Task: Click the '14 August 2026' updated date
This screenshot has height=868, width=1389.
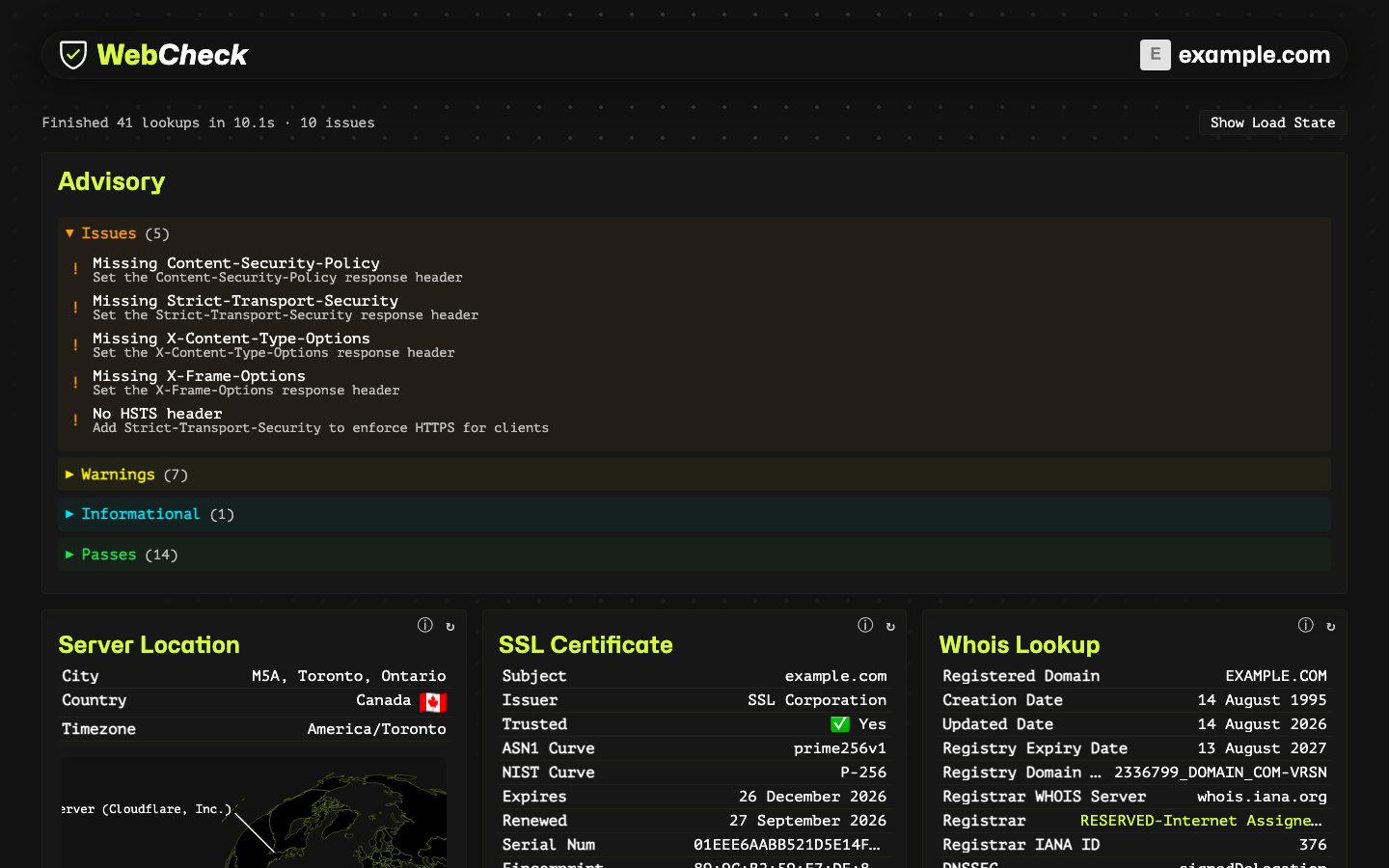Action: coord(1263,724)
